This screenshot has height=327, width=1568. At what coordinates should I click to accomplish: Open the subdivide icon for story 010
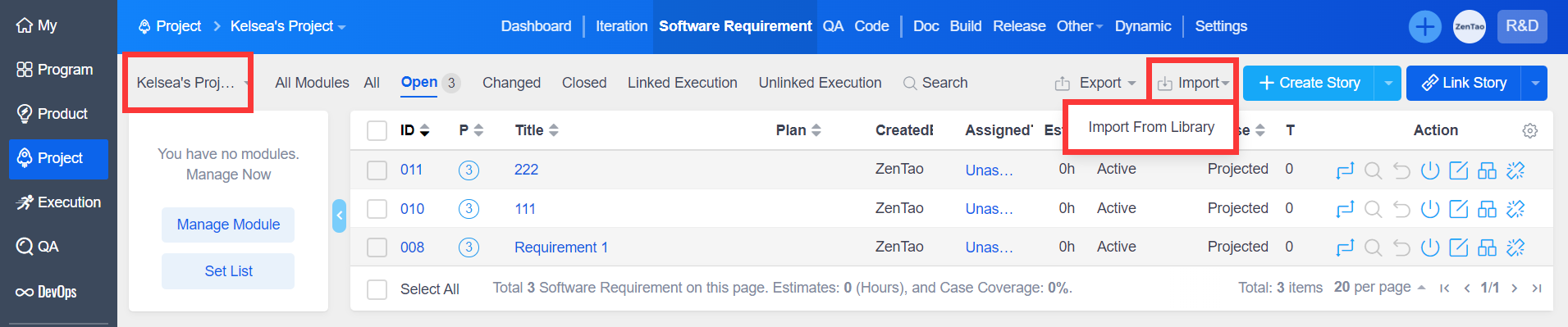(1487, 209)
